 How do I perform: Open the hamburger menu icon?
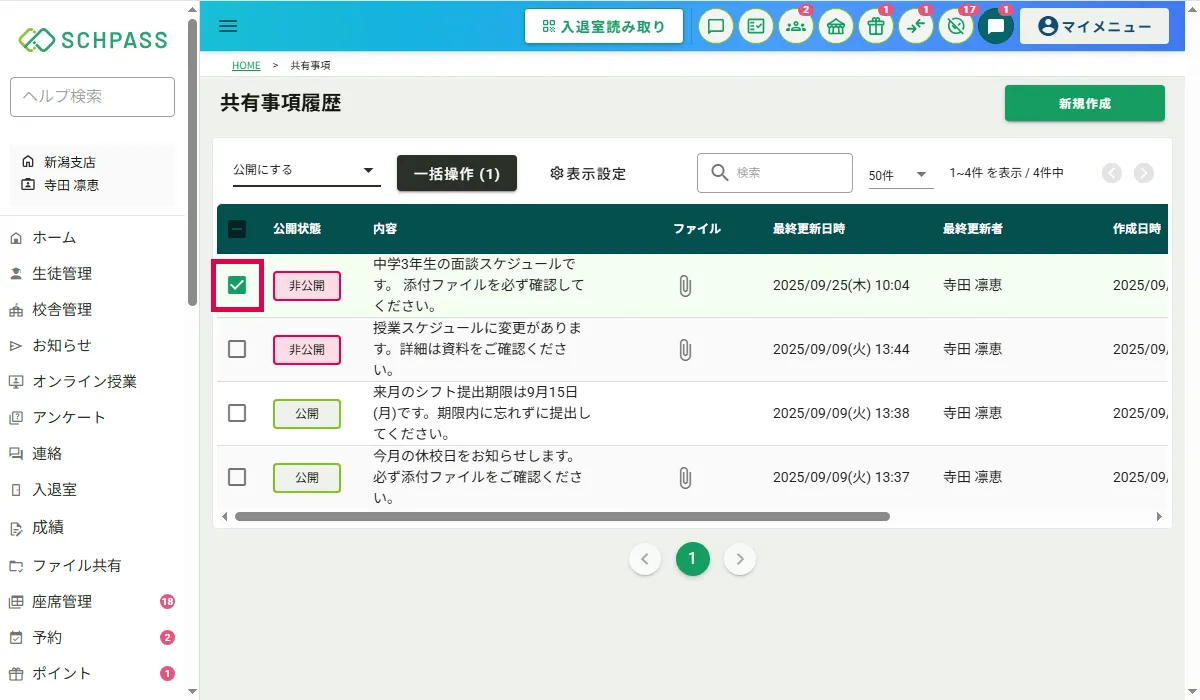(x=228, y=26)
